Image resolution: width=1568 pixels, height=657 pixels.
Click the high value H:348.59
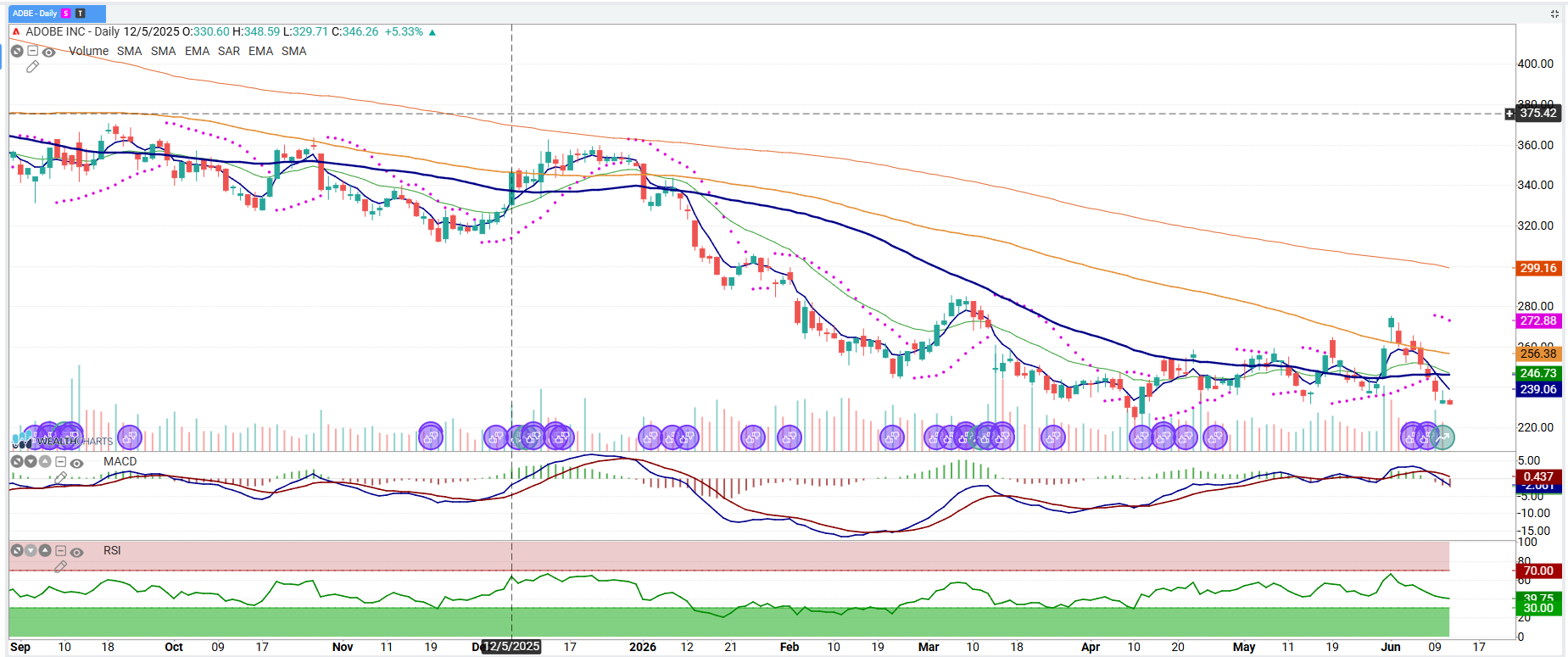point(256,31)
